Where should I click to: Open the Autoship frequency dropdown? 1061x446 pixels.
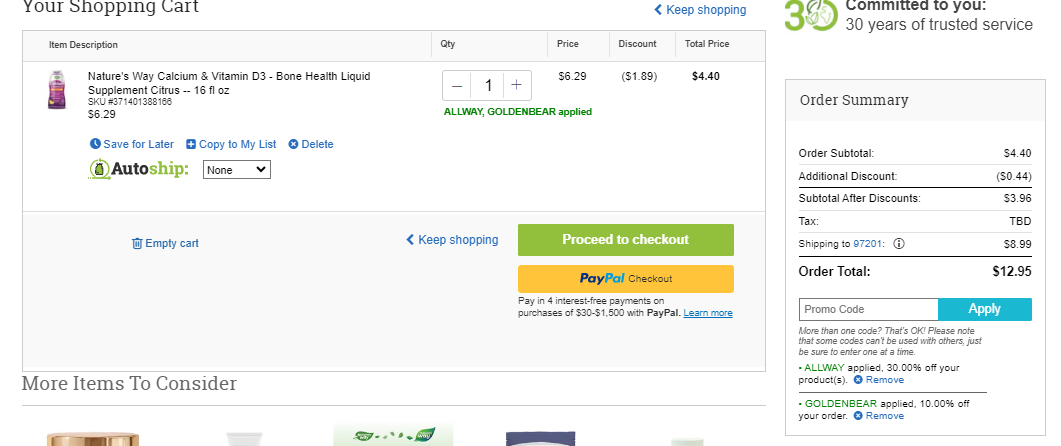click(237, 170)
